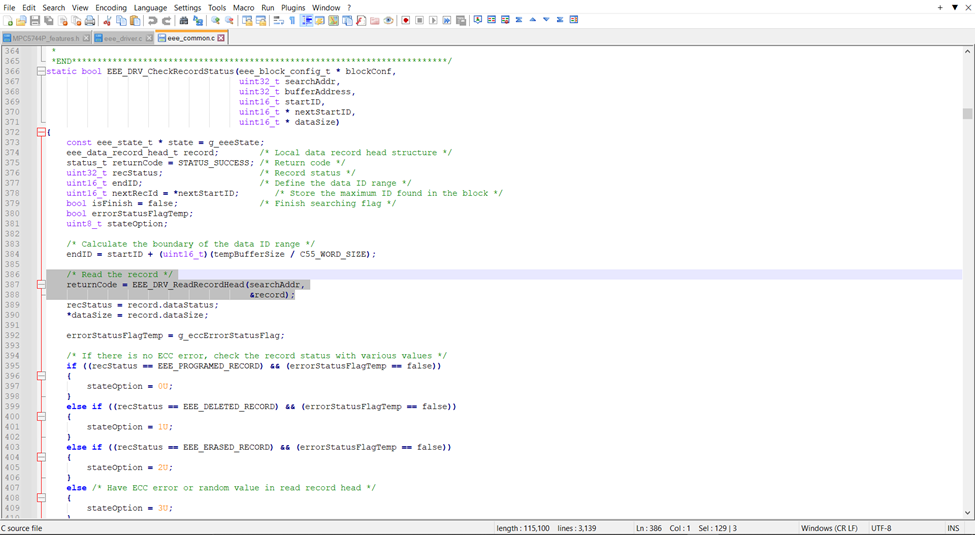Open the Search menu
The image size is (975, 535).
coord(54,7)
